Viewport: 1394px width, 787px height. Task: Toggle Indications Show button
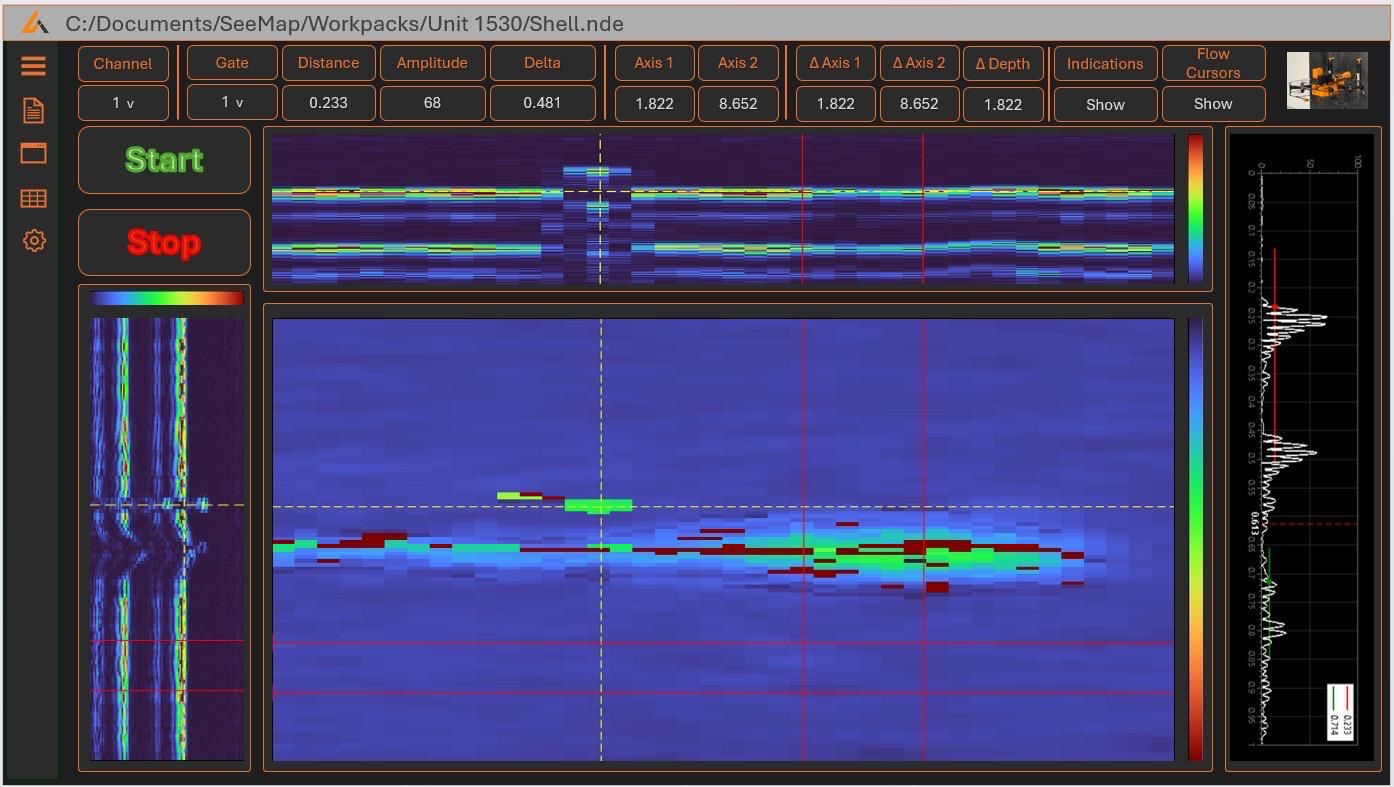click(1104, 104)
